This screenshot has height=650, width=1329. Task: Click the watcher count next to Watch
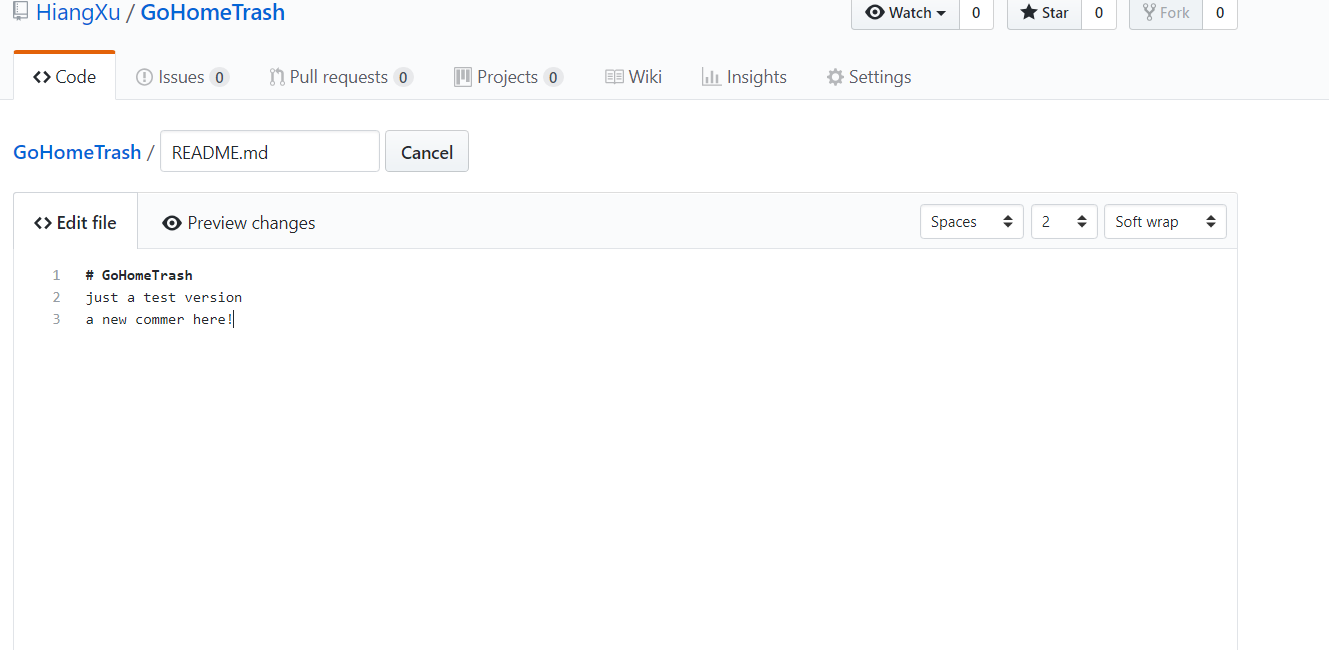(x=976, y=13)
